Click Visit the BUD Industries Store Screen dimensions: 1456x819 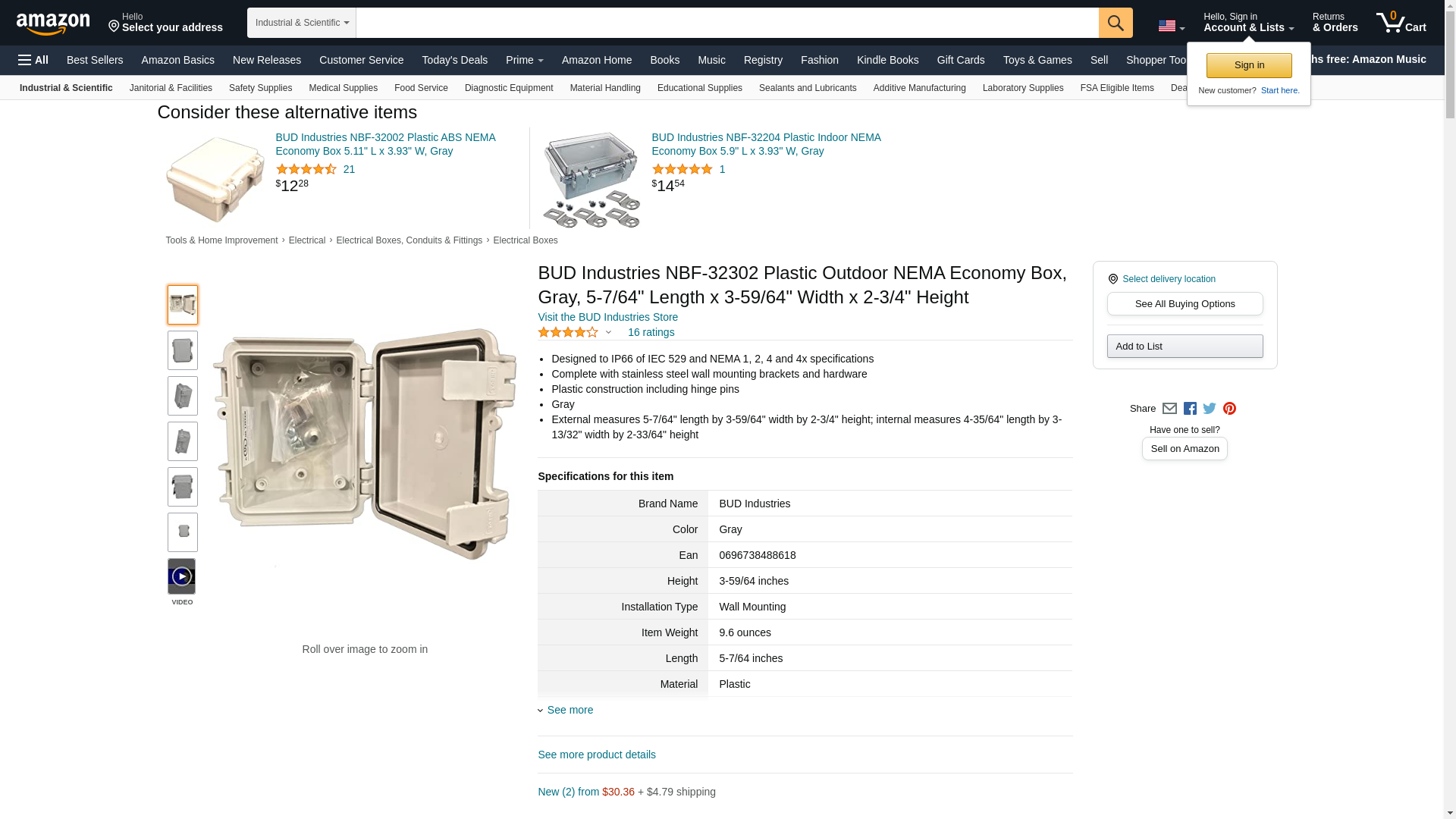pyautogui.click(x=607, y=317)
